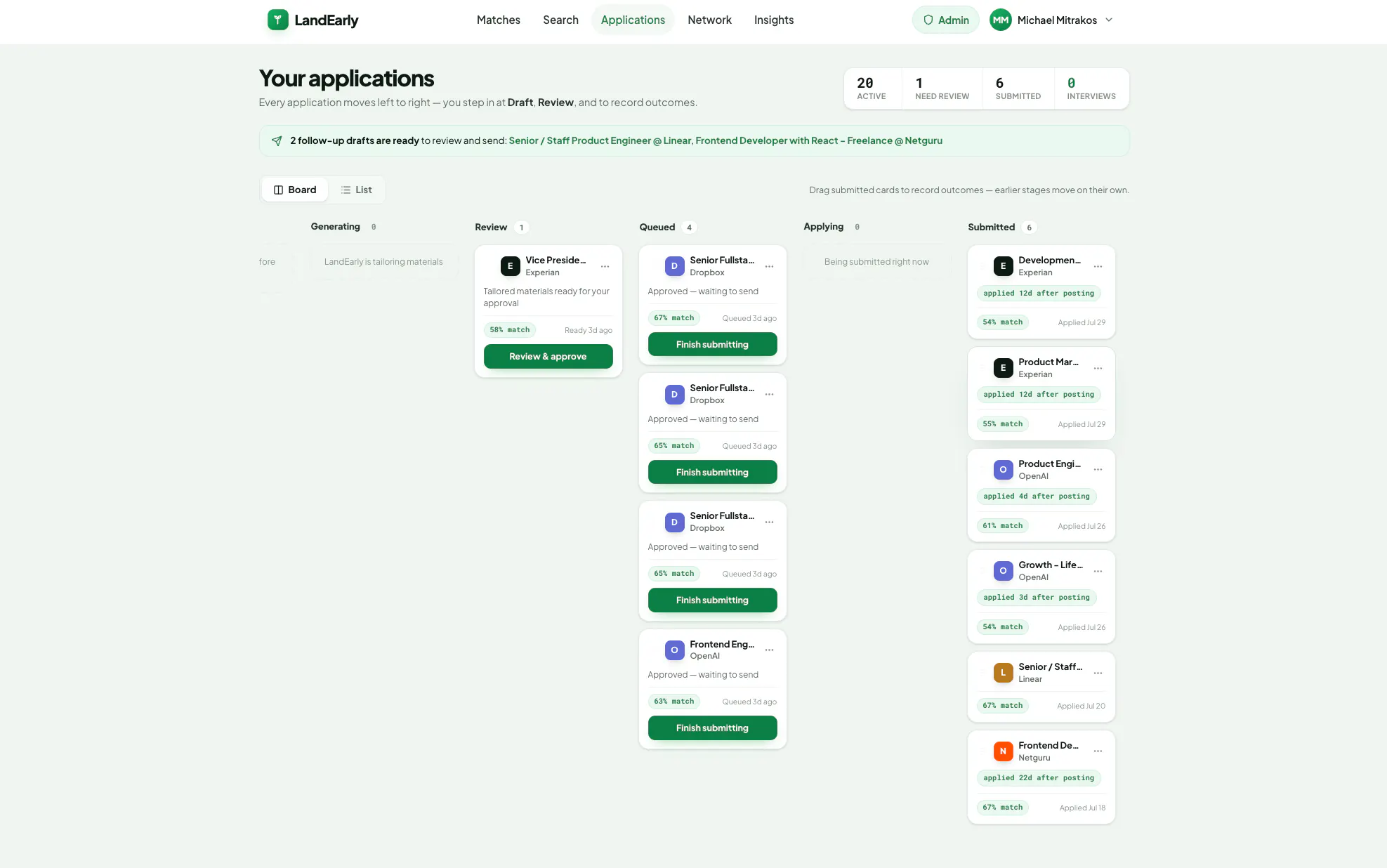This screenshot has height=868, width=1387.
Task: Click the OpenAI icon on the Frontend Eng card
Action: tap(674, 650)
